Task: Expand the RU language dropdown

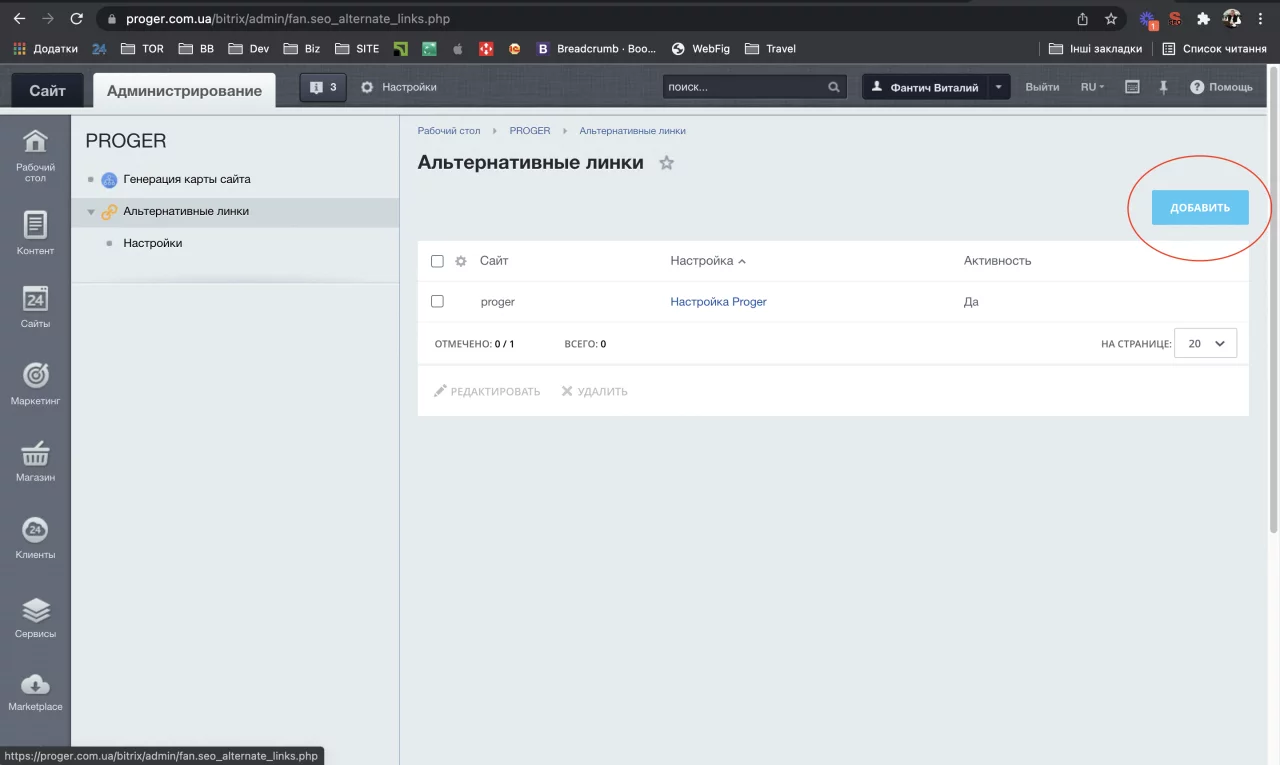Action: click(x=1092, y=87)
